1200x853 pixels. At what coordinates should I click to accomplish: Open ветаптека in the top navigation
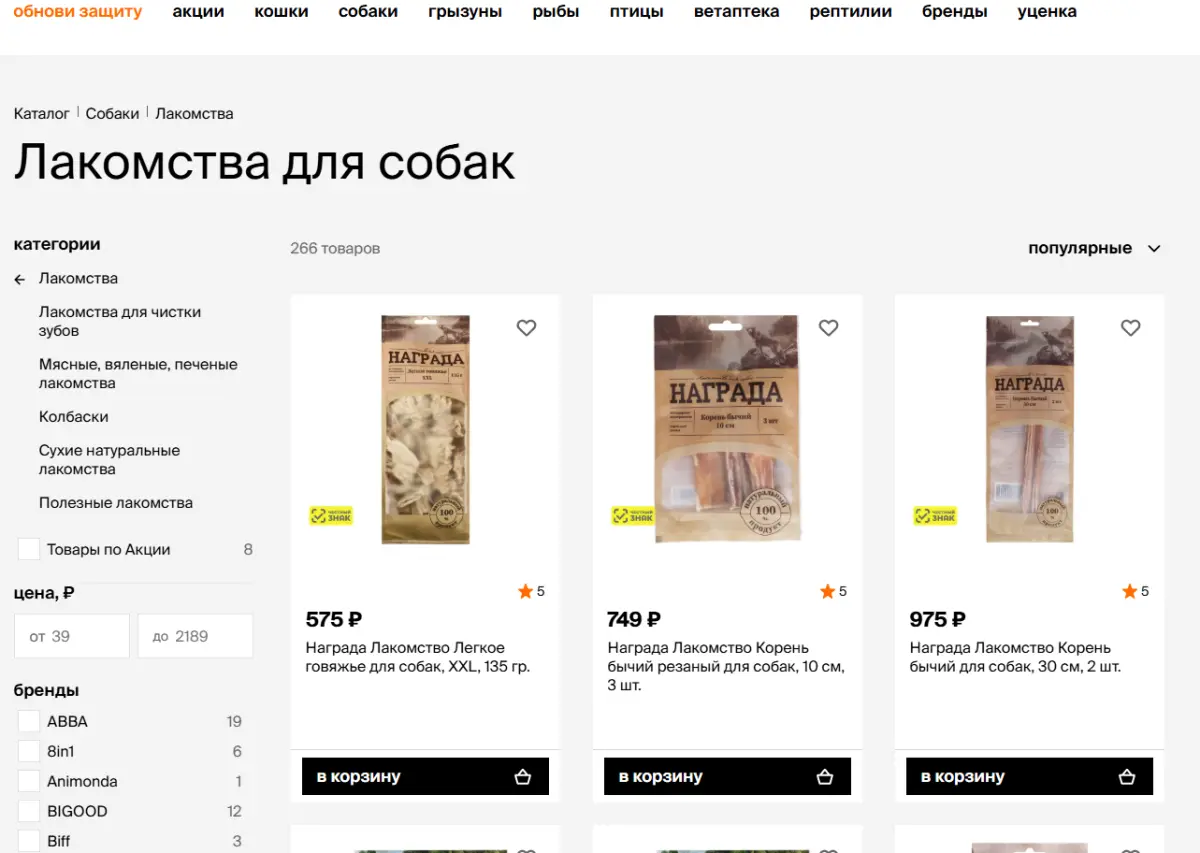tap(736, 12)
